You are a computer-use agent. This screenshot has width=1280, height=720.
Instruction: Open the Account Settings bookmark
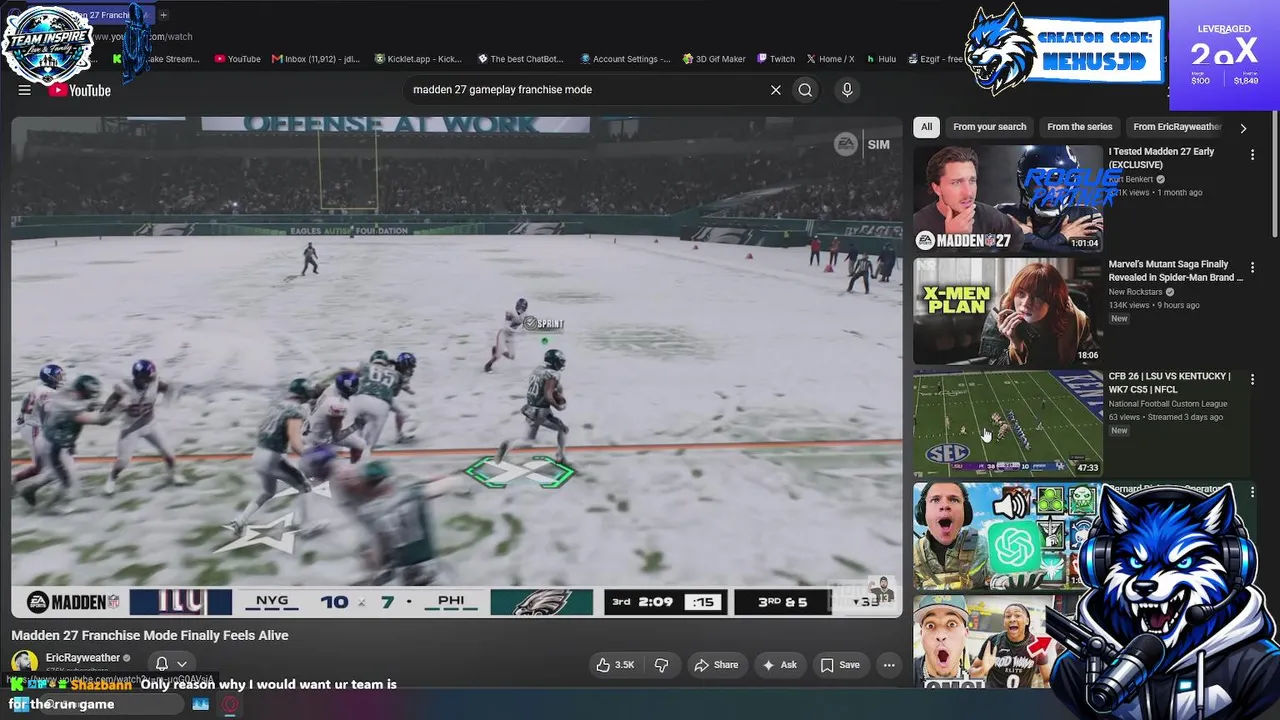[x=625, y=59]
